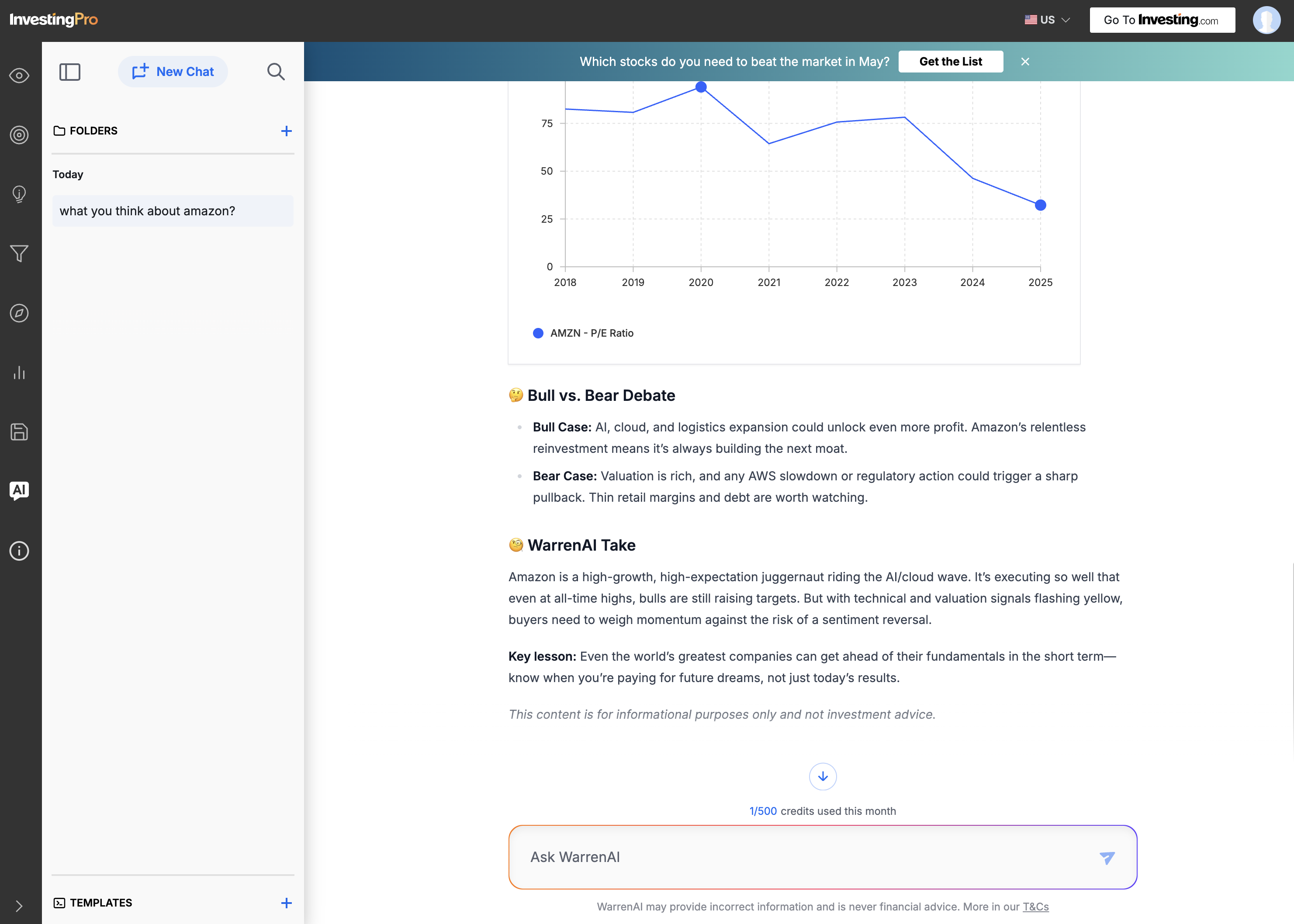The image size is (1294, 924).
Task: Open the user profile avatar
Action: [1266, 20]
